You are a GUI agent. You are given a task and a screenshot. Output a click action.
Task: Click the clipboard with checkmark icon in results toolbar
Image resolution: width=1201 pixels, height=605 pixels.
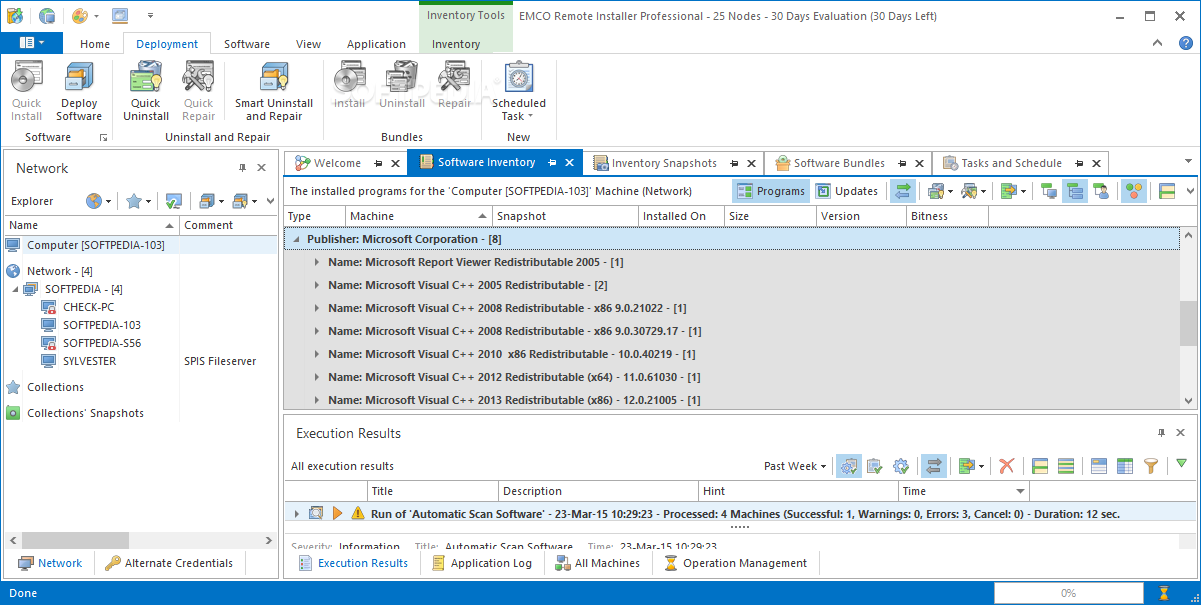click(874, 466)
